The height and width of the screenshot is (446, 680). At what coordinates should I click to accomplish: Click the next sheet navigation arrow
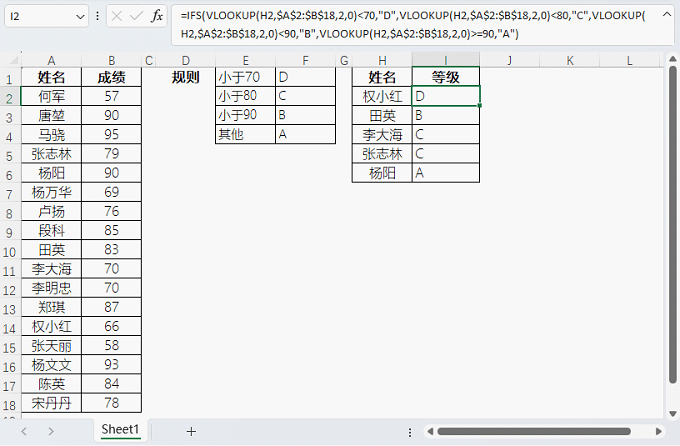(x=50, y=431)
